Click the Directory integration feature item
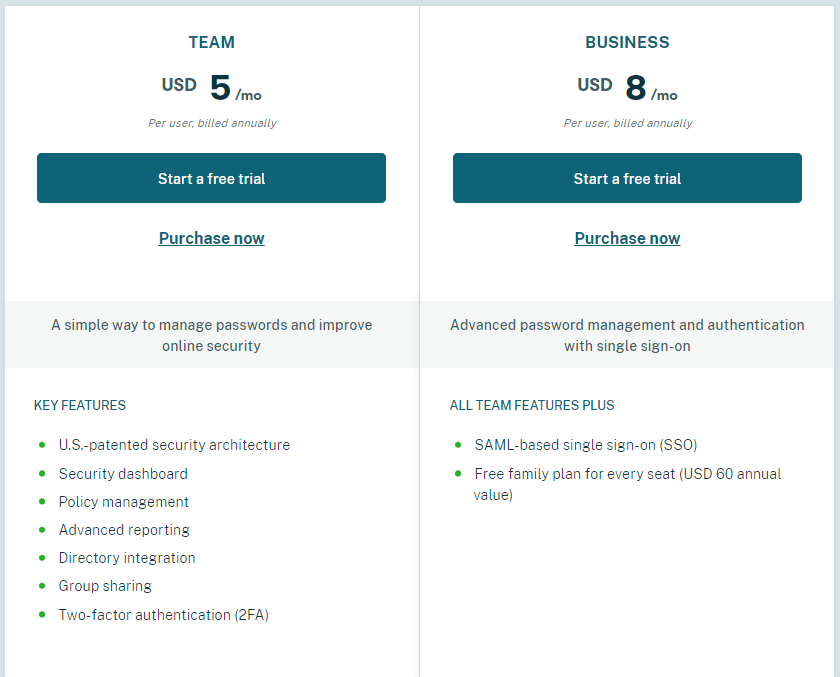The image size is (840, 677). coord(127,558)
